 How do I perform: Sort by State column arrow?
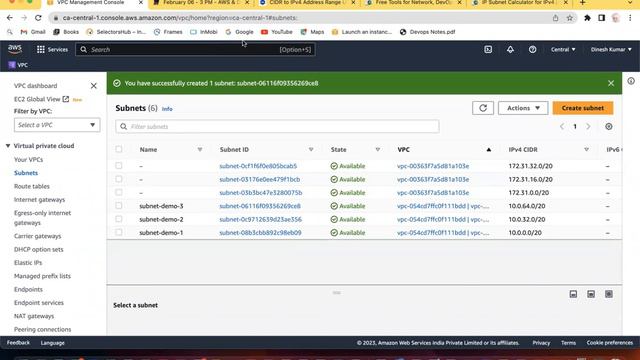378,150
